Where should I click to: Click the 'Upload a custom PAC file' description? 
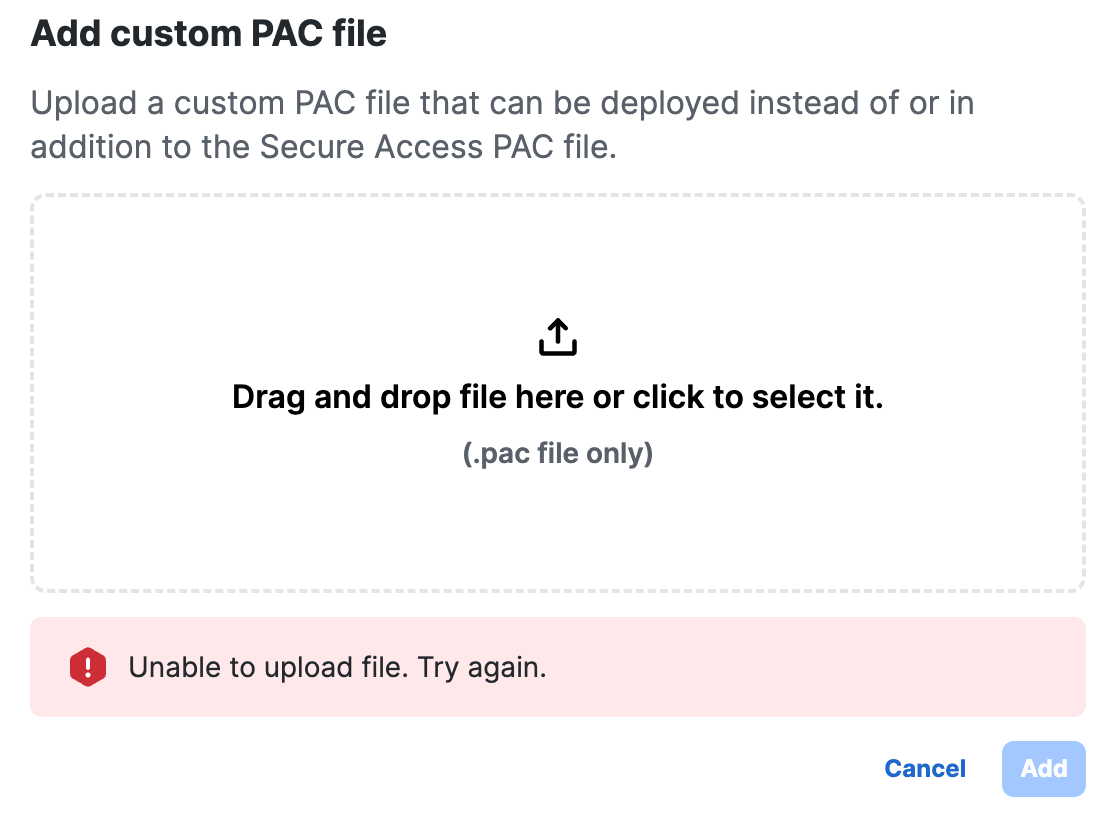click(x=502, y=125)
